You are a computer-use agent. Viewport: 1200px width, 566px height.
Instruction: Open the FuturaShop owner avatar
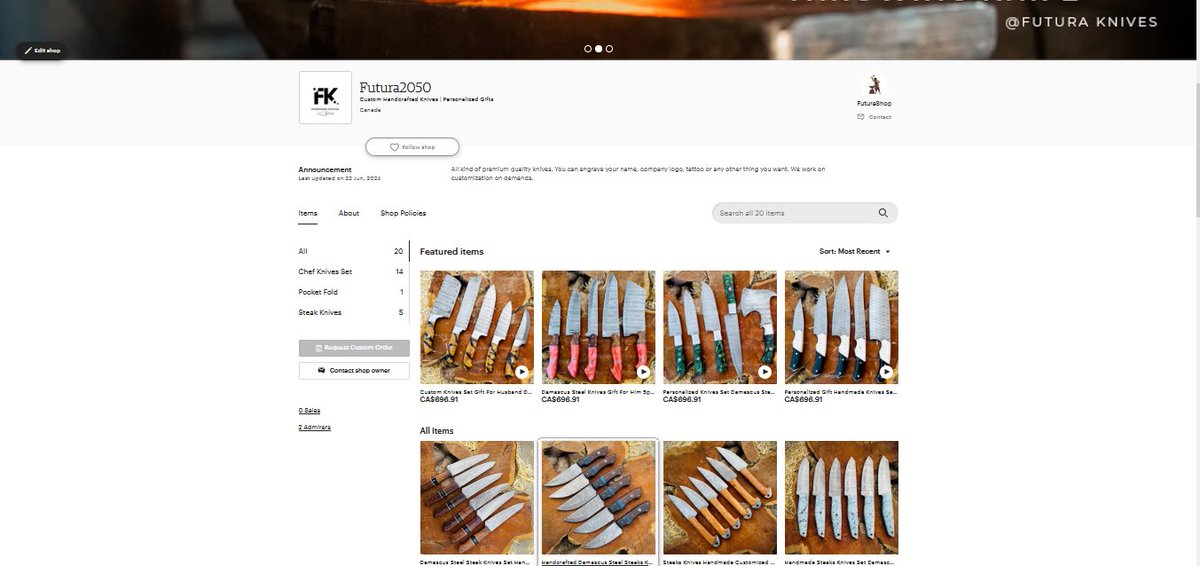874,85
